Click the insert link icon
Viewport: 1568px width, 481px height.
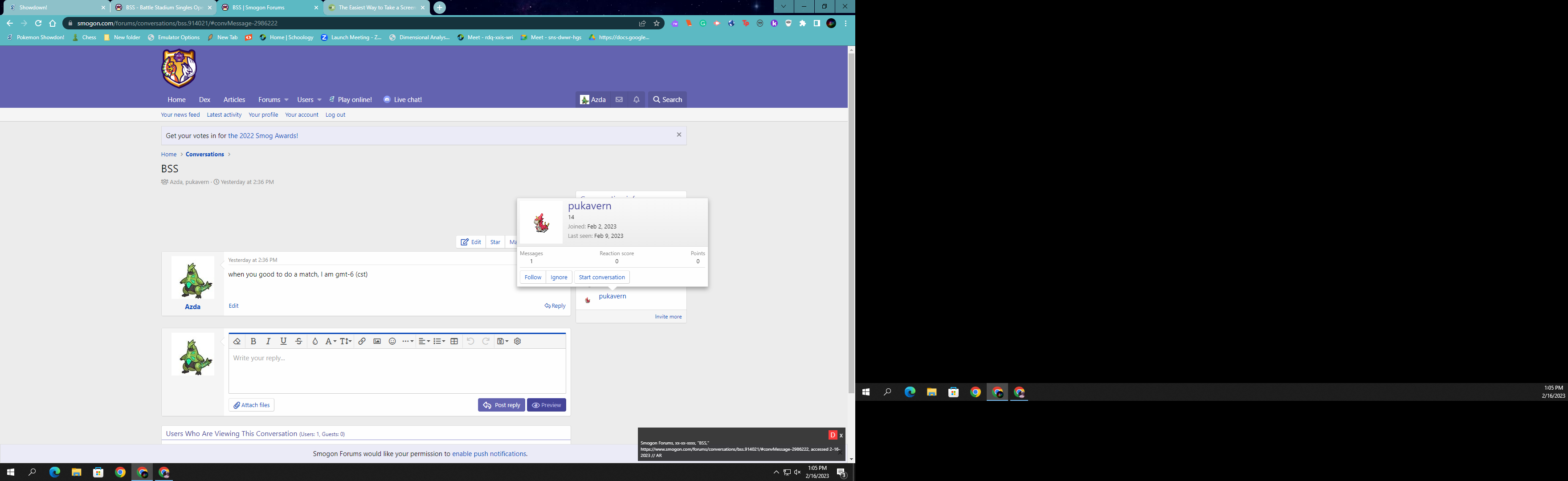pyautogui.click(x=362, y=342)
